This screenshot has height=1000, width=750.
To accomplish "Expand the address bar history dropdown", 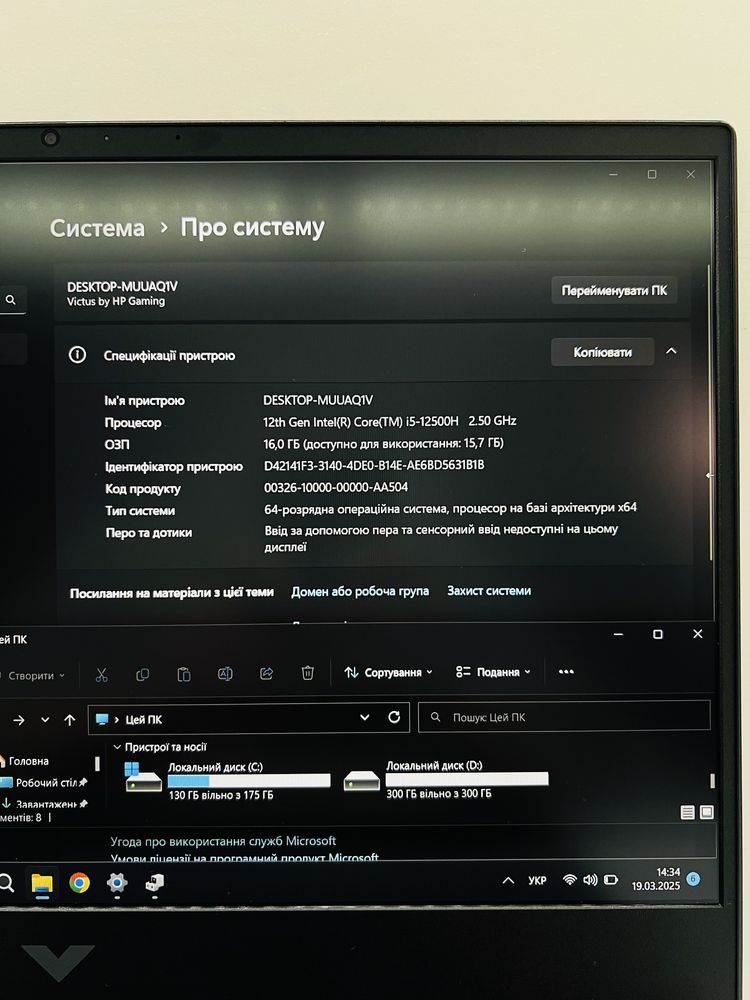I will pos(364,717).
